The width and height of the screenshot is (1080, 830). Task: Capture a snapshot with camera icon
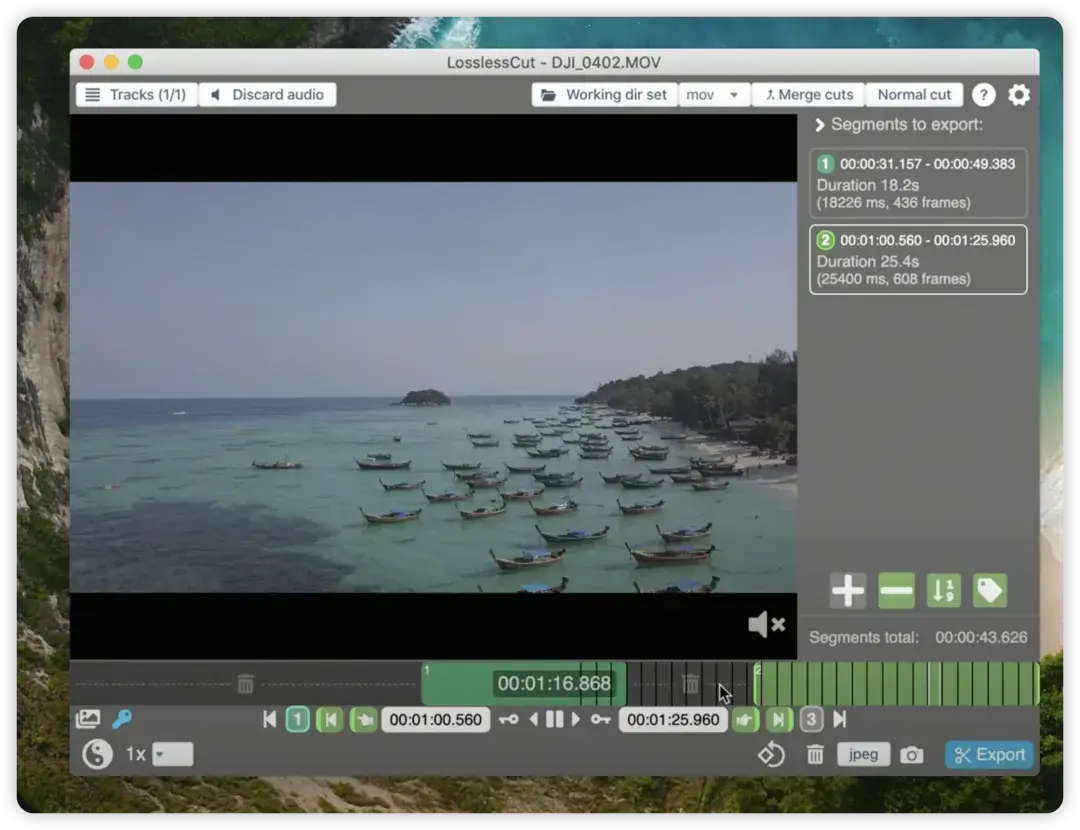point(911,755)
